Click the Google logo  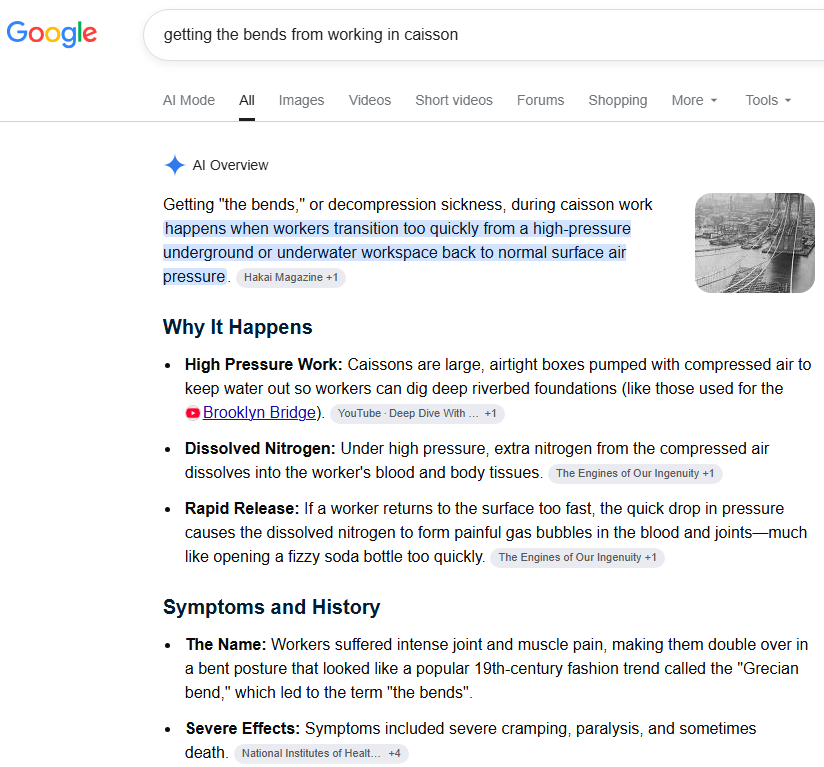[x=52, y=34]
